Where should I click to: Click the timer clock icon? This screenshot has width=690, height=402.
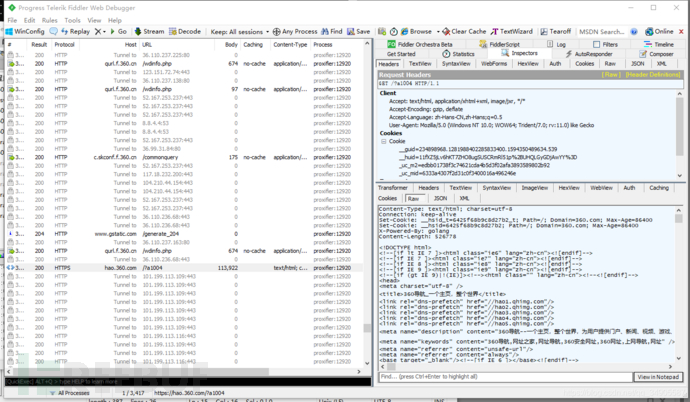394,32
